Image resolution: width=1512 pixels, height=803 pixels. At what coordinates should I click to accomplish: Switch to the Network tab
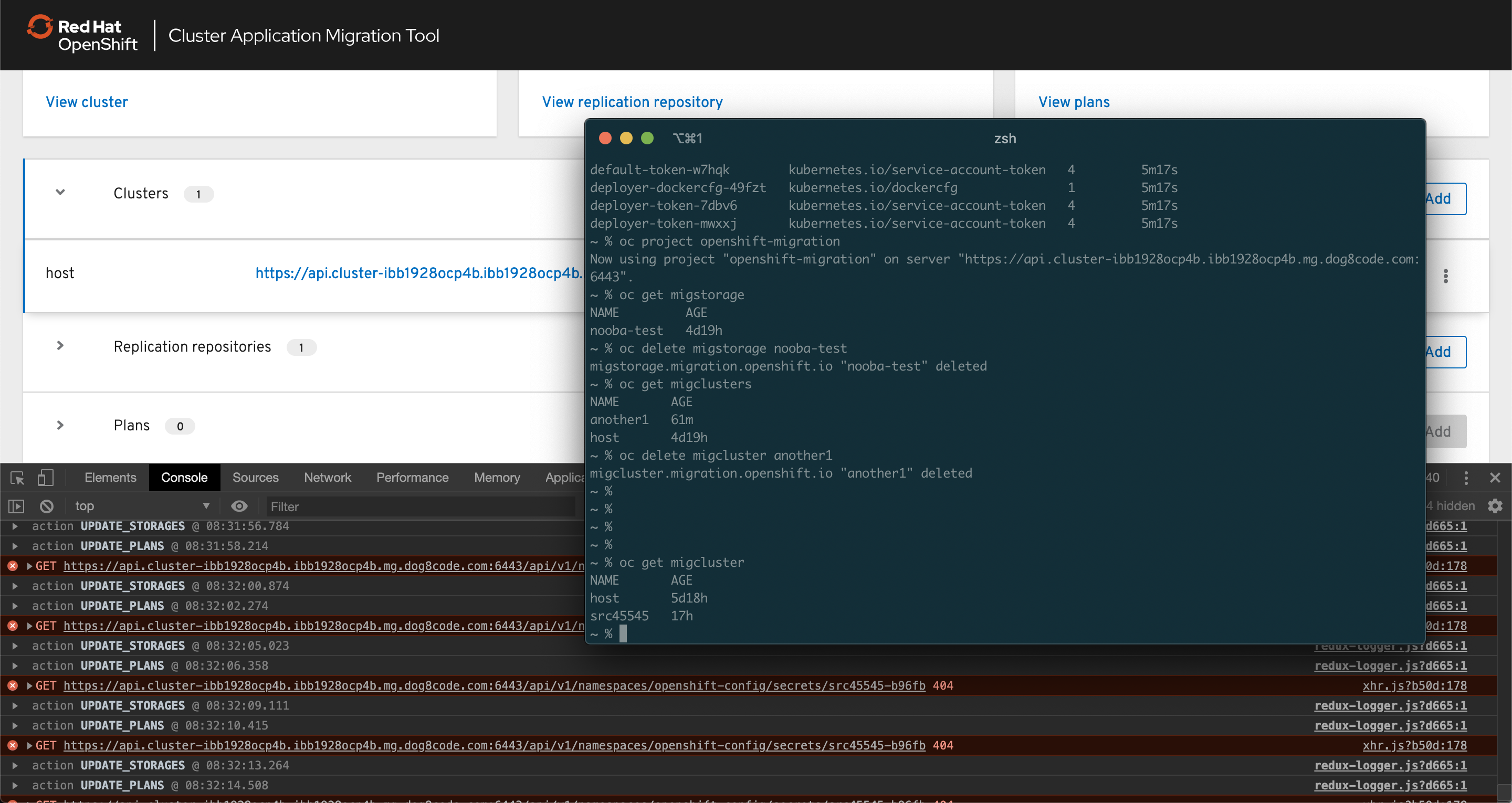327,477
